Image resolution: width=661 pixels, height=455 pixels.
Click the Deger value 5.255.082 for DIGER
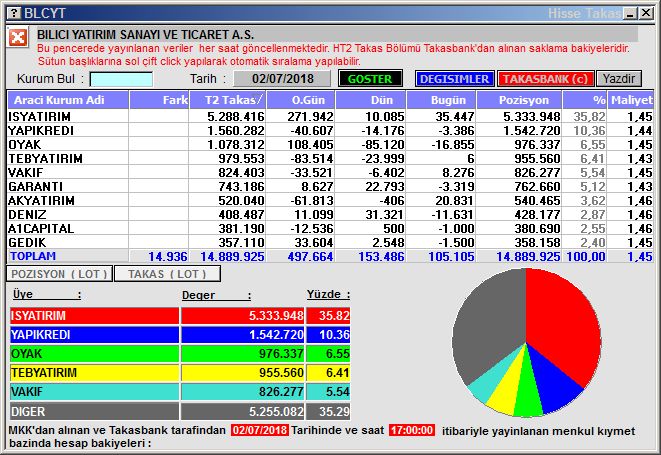point(276,412)
